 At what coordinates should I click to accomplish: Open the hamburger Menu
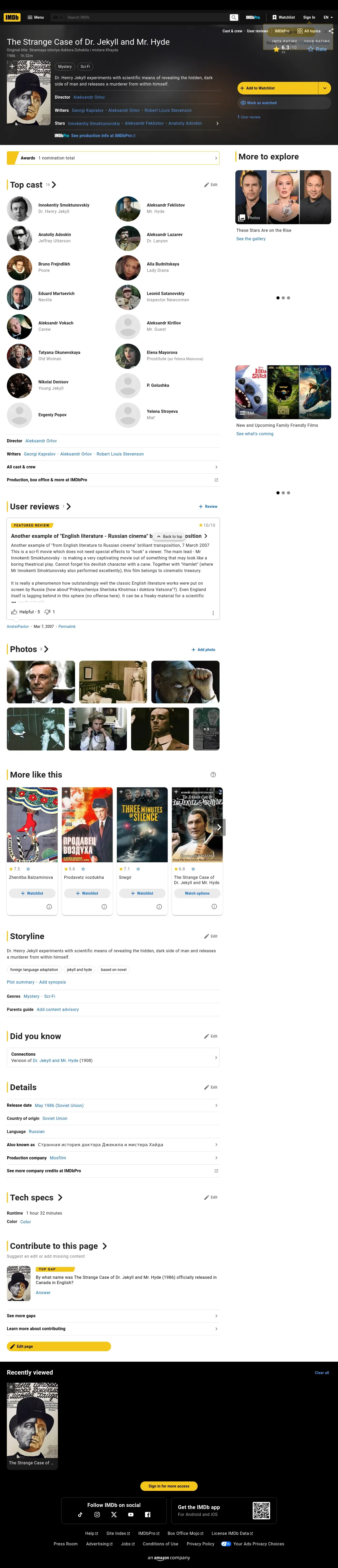[x=35, y=17]
